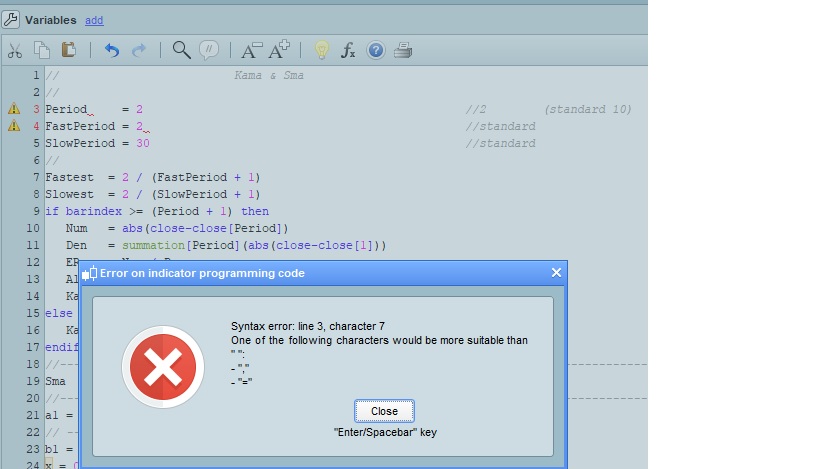Click the Copy icon in toolbar
Screen dimensions: 819x469
[42, 50]
